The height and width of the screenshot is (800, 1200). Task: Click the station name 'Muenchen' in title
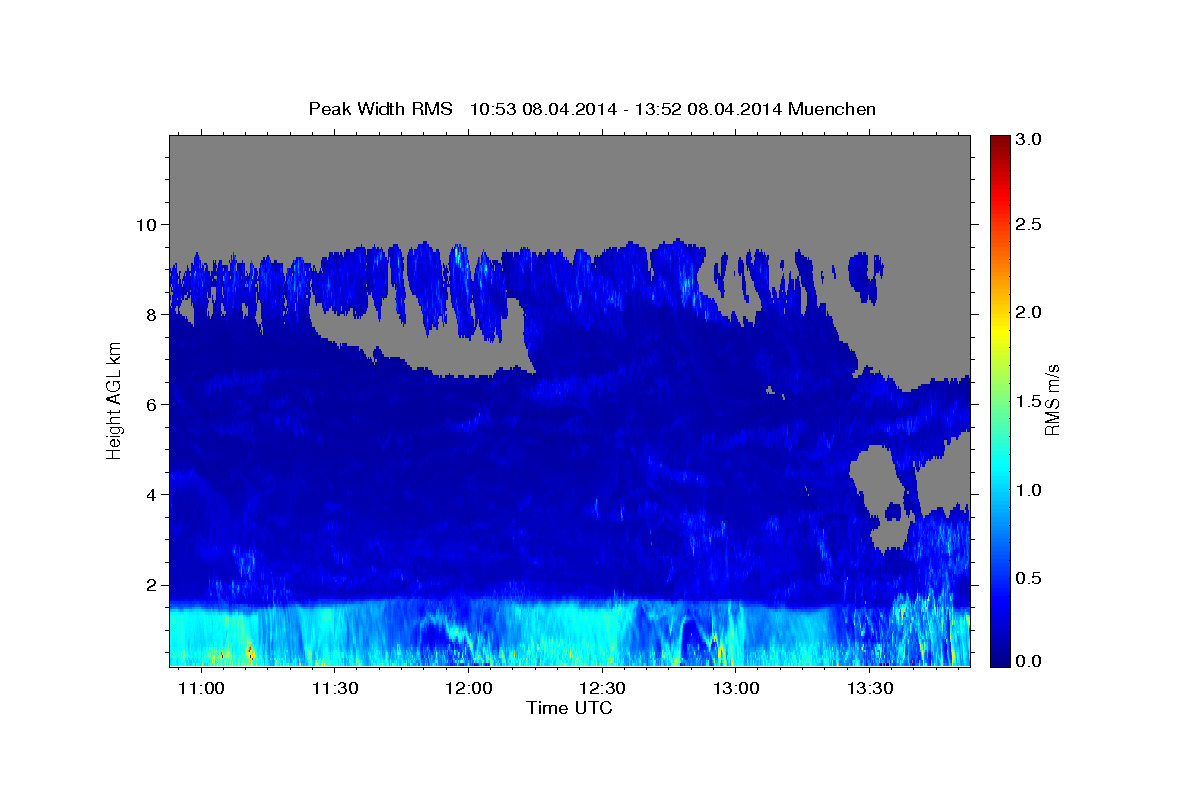tap(832, 109)
